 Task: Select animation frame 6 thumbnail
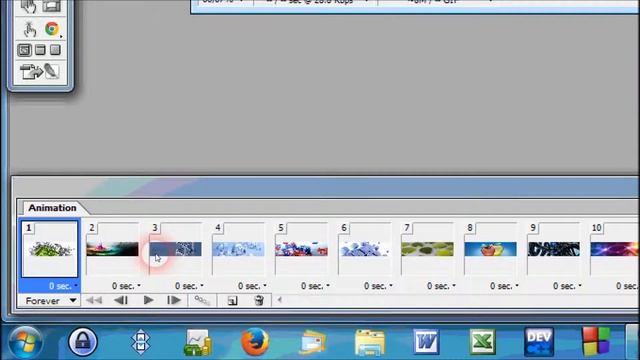(364, 249)
